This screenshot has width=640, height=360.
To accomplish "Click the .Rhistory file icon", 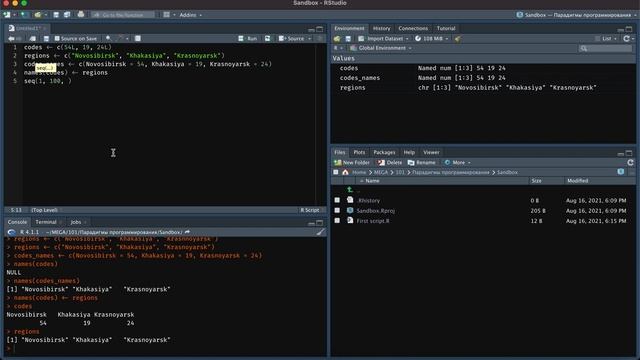I will [350, 200].
